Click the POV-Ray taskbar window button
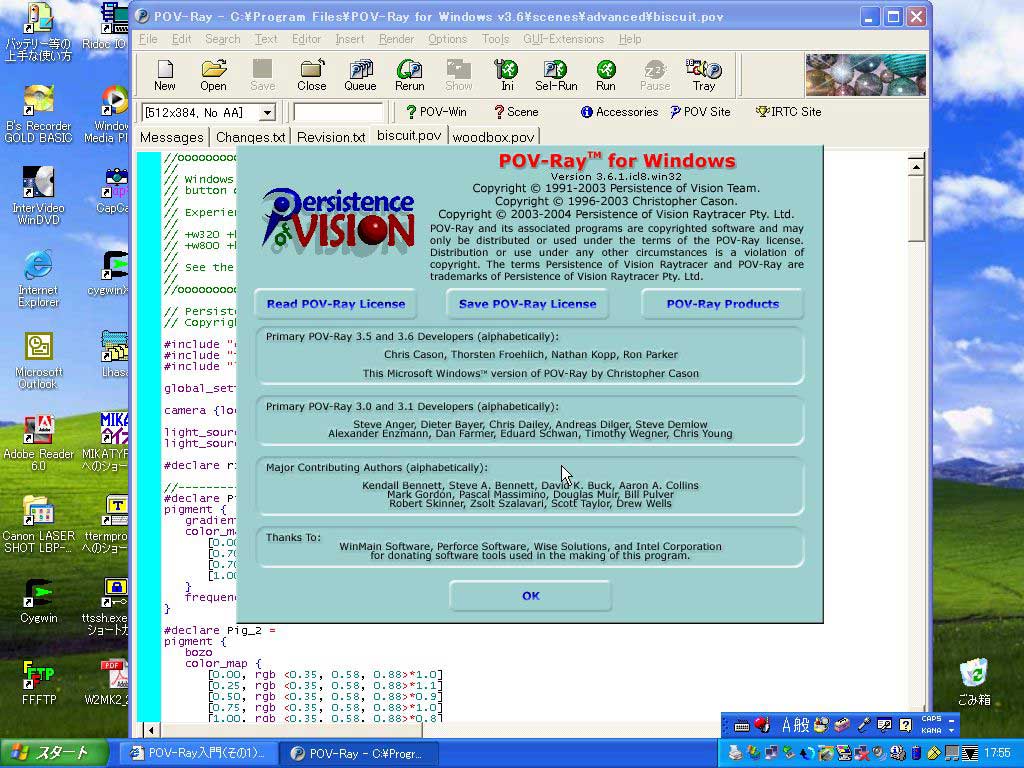1024x768 pixels. click(x=359, y=753)
